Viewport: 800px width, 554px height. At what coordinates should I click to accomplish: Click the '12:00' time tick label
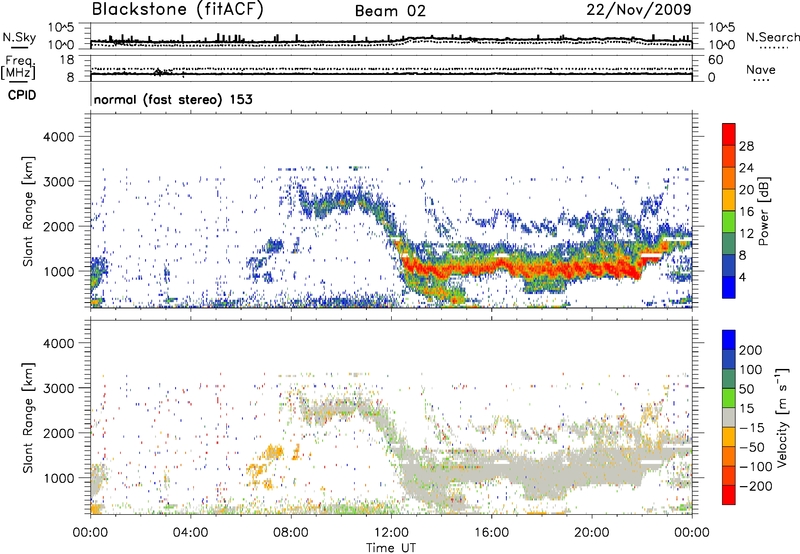391,533
